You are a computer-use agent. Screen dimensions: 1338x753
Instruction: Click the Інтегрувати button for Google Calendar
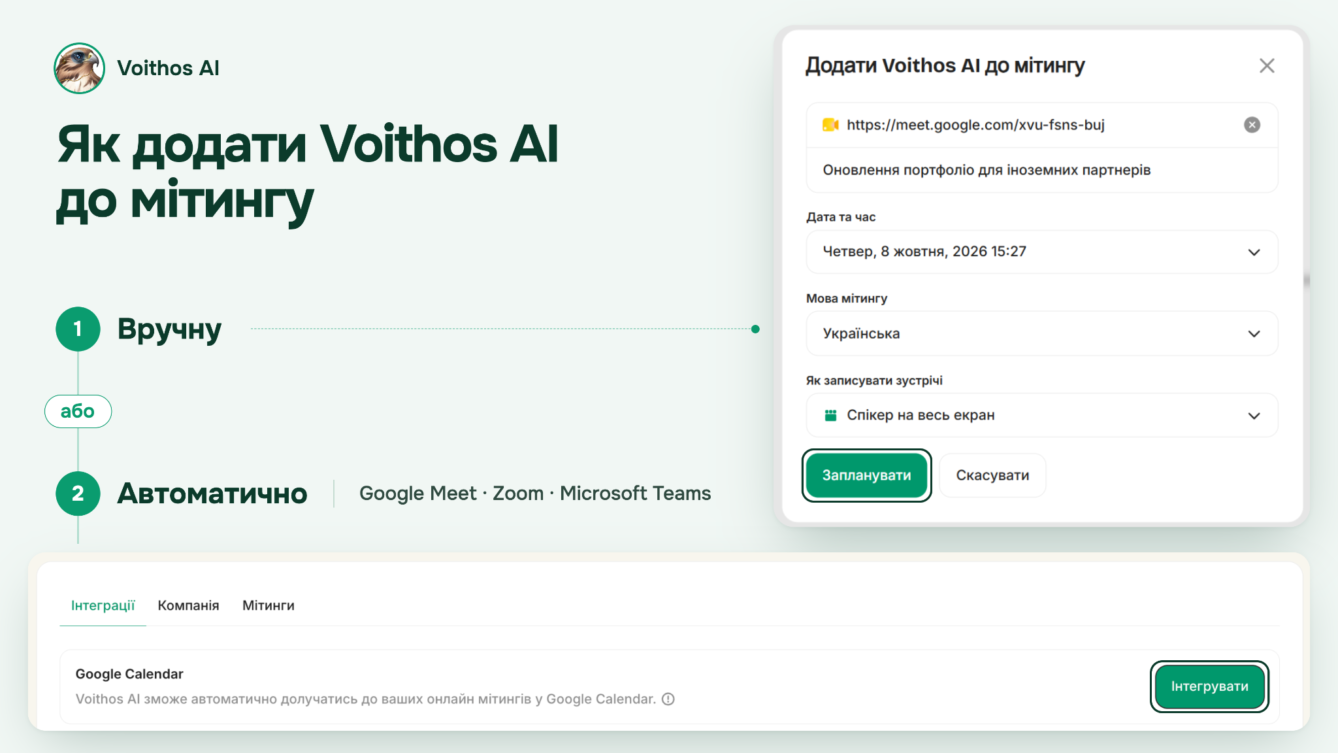pos(1210,687)
